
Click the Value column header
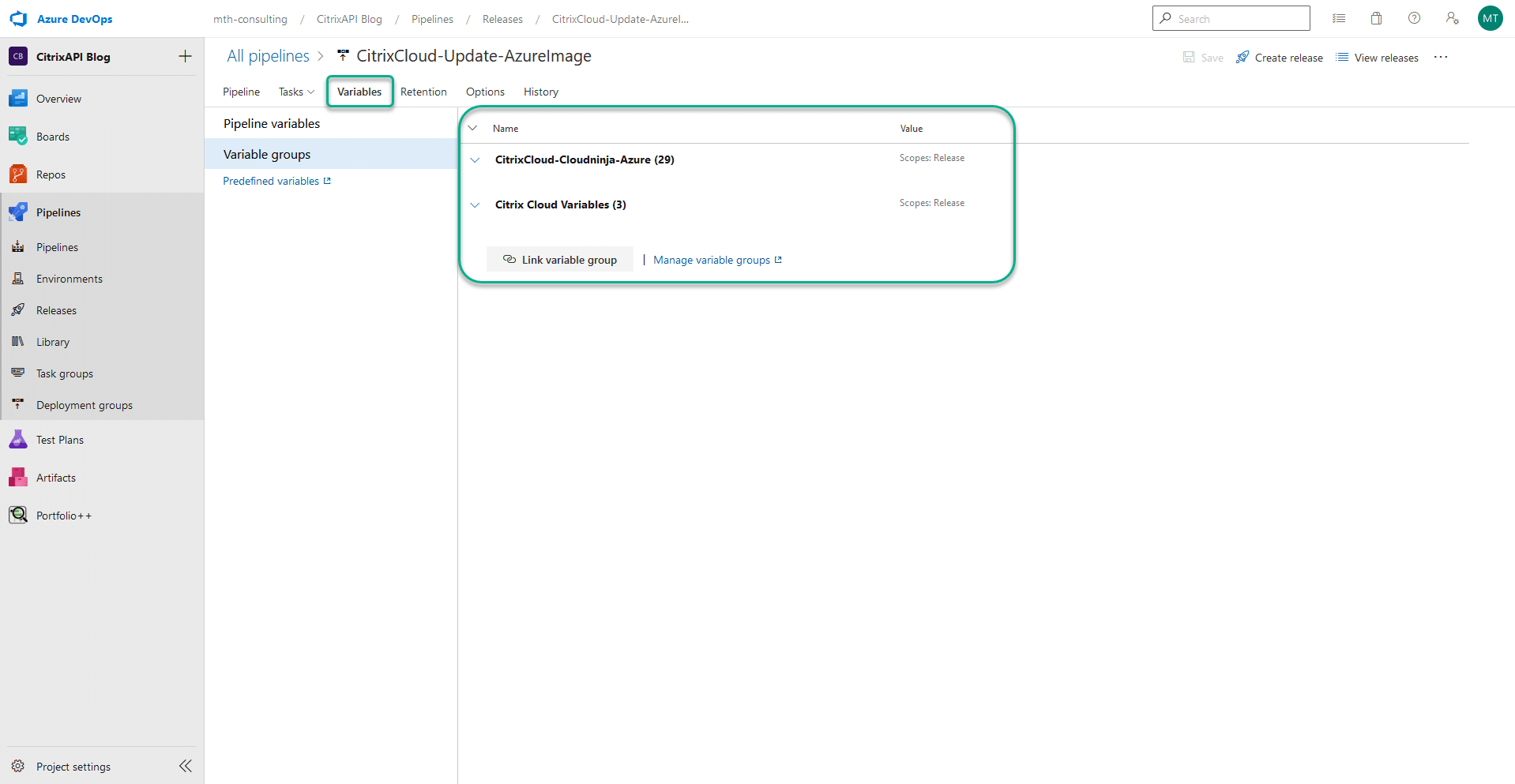[x=912, y=128]
